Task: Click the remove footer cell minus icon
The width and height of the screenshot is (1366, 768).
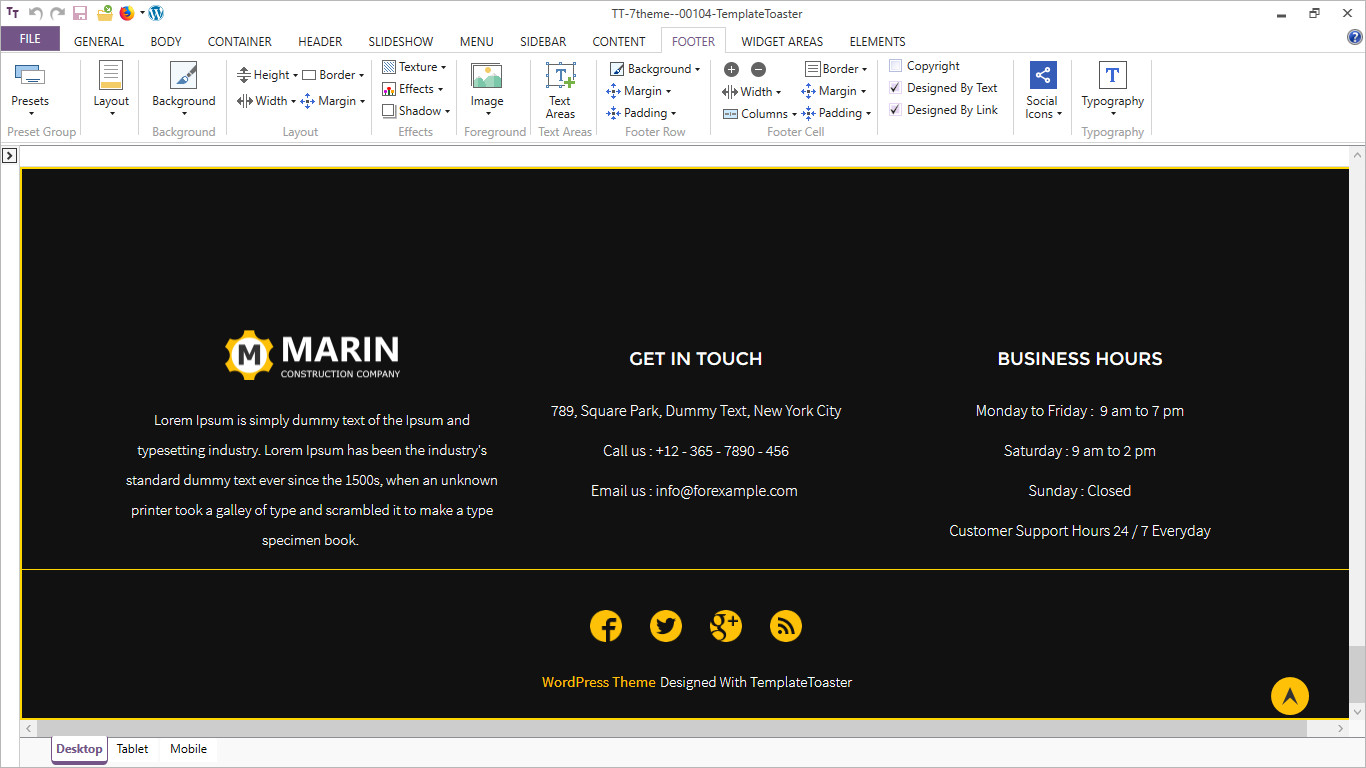Action: (758, 69)
